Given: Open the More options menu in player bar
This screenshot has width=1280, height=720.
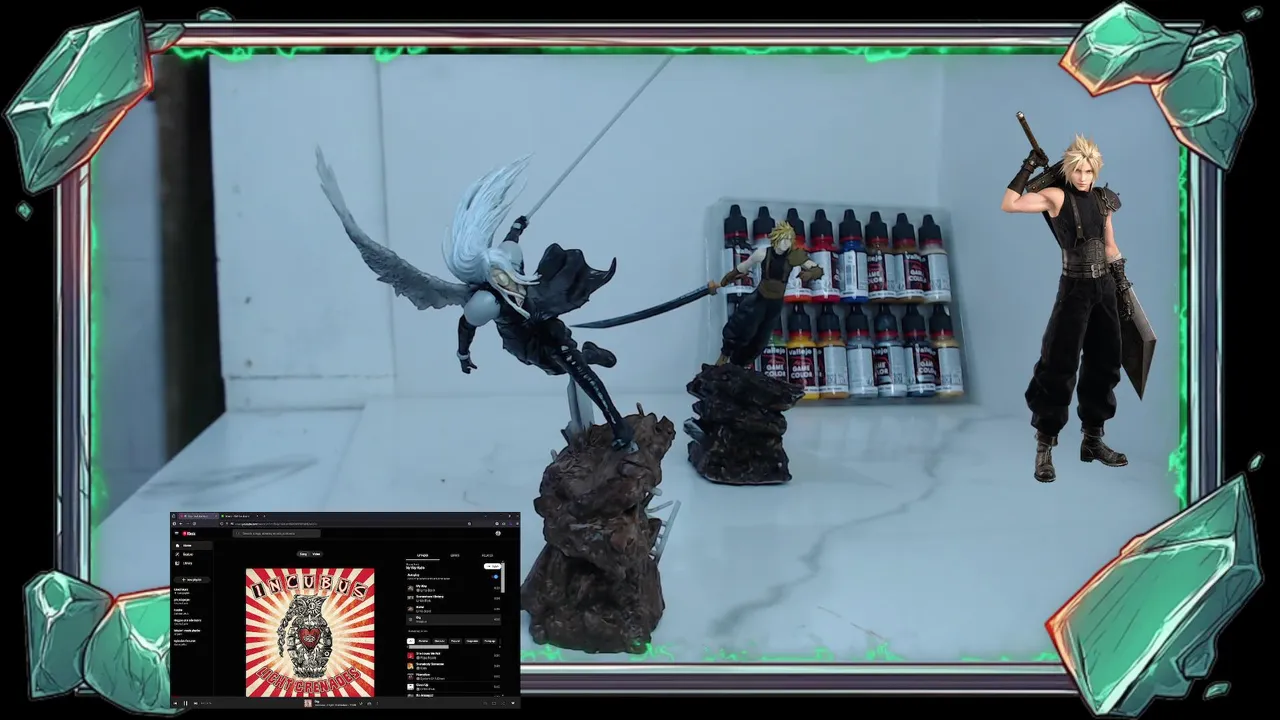Looking at the screenshot, I should click(377, 704).
